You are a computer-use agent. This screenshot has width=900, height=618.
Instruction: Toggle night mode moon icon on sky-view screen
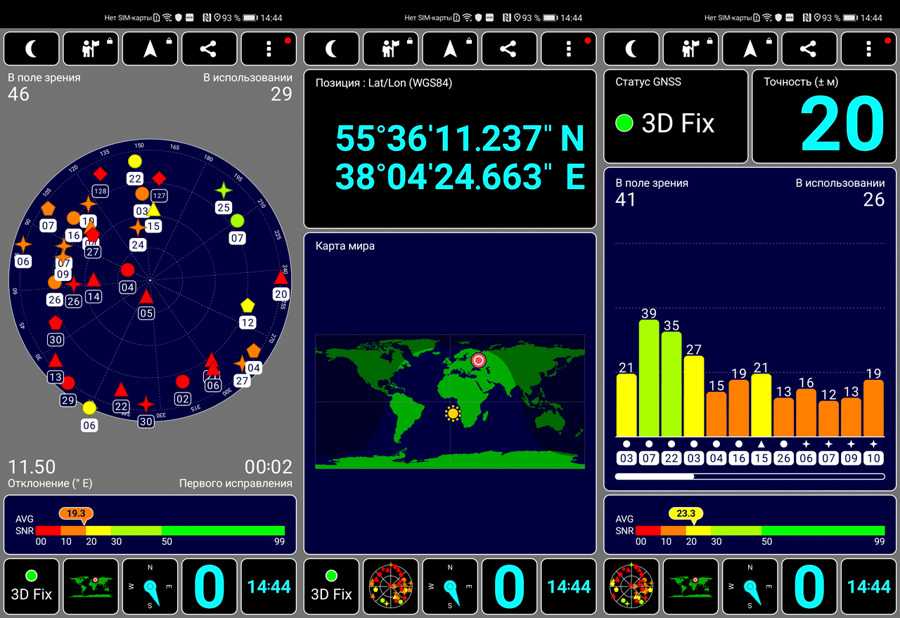(x=31, y=48)
